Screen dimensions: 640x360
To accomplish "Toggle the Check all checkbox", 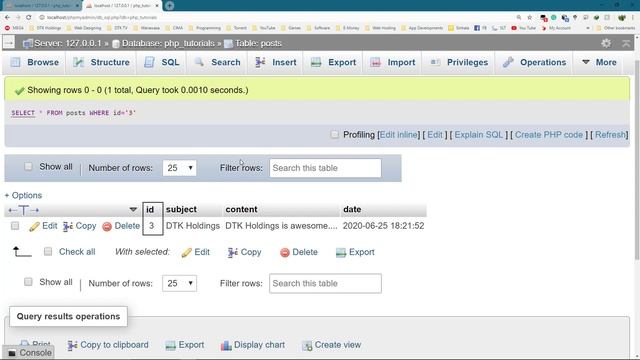I will (48, 251).
